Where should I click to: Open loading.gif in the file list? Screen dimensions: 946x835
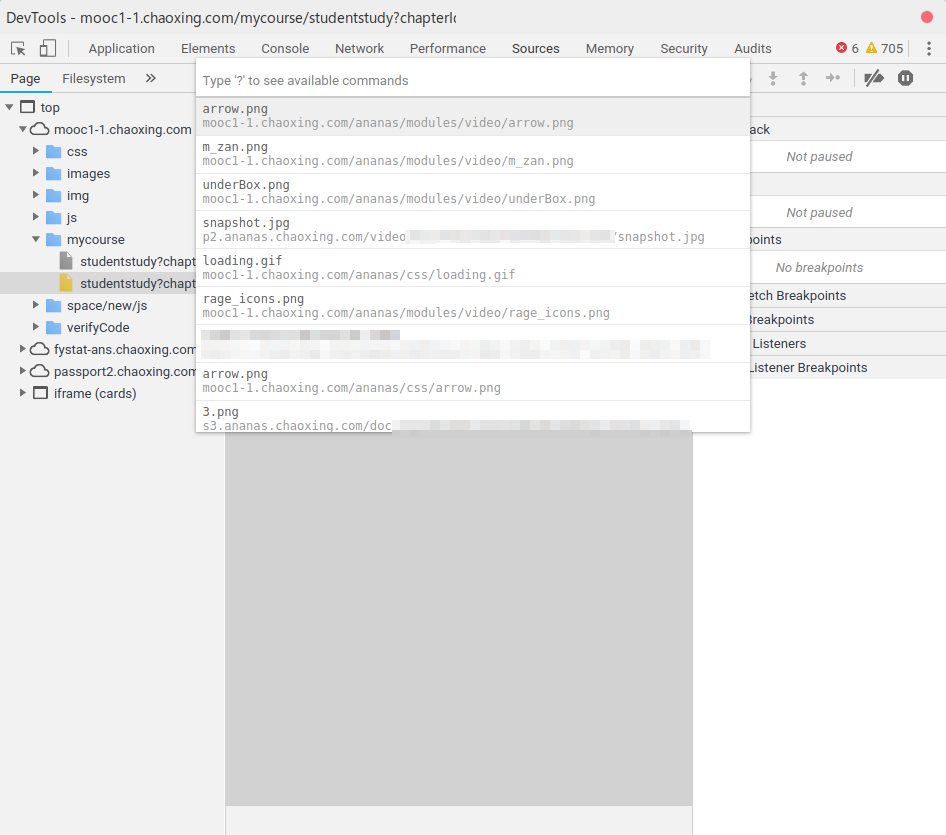click(473, 268)
